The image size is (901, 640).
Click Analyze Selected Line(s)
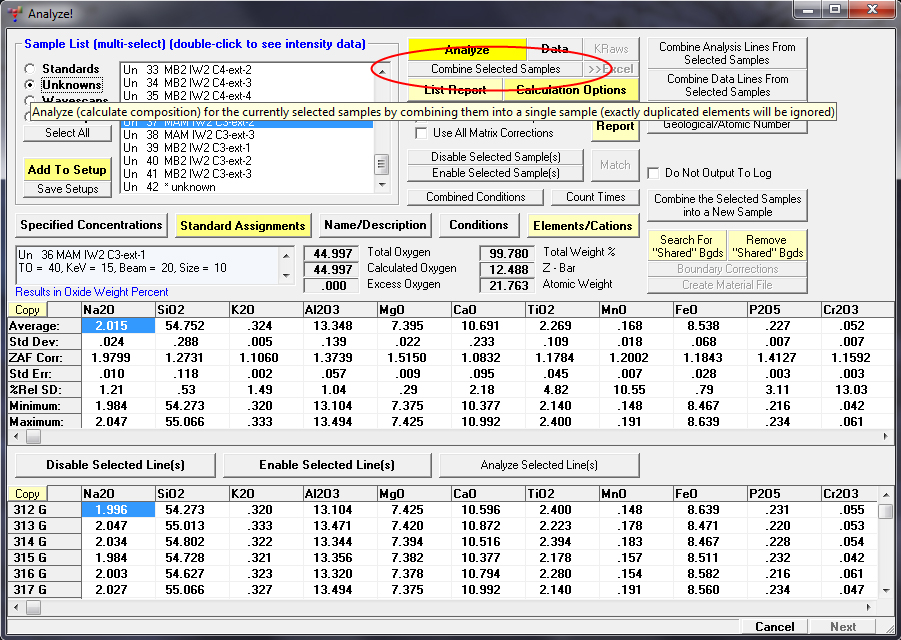pos(538,465)
